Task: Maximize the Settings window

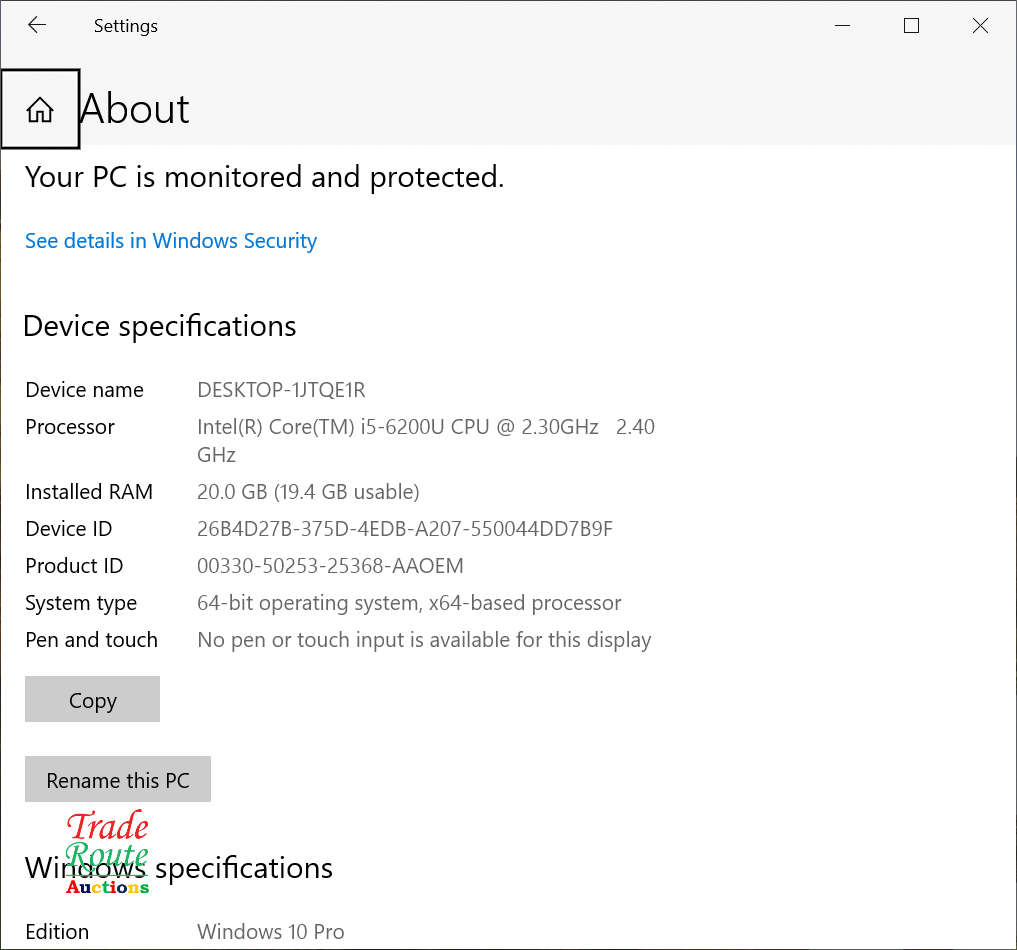Action: point(911,26)
